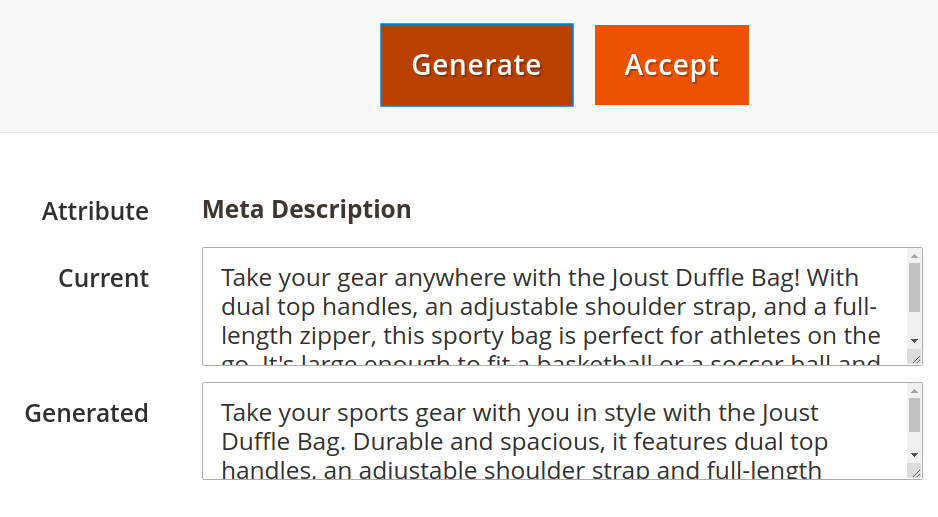Click the Attribute label
The width and height of the screenshot is (938, 517).
tap(95, 211)
